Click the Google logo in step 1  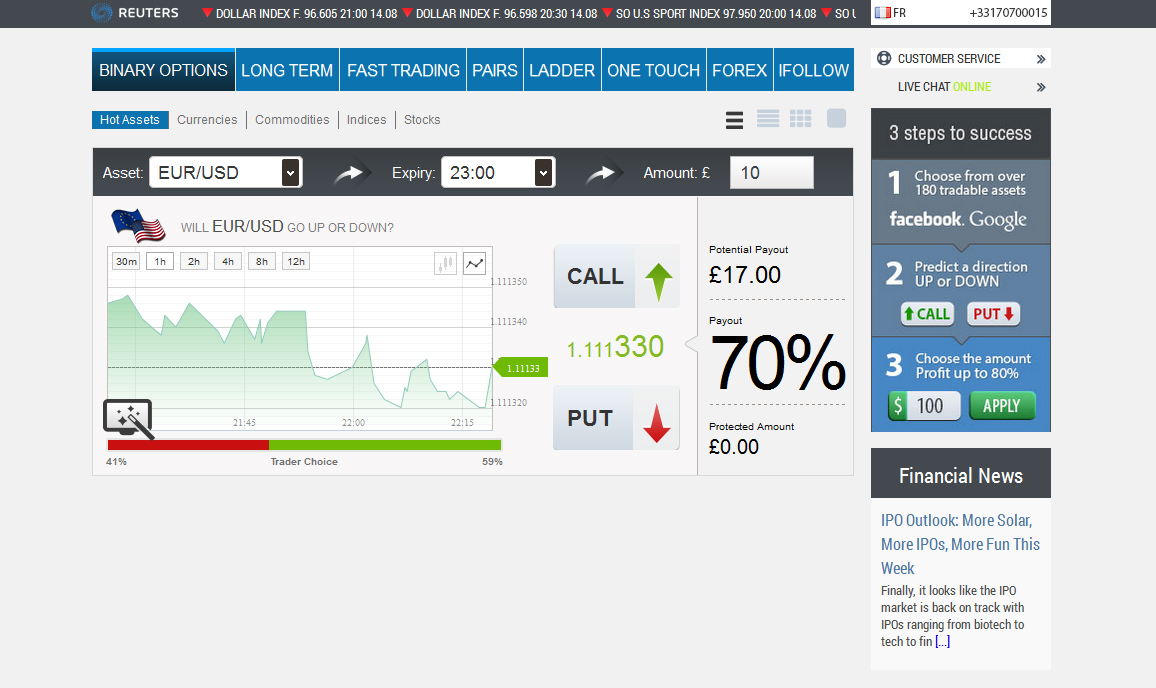pyautogui.click(x=997, y=219)
